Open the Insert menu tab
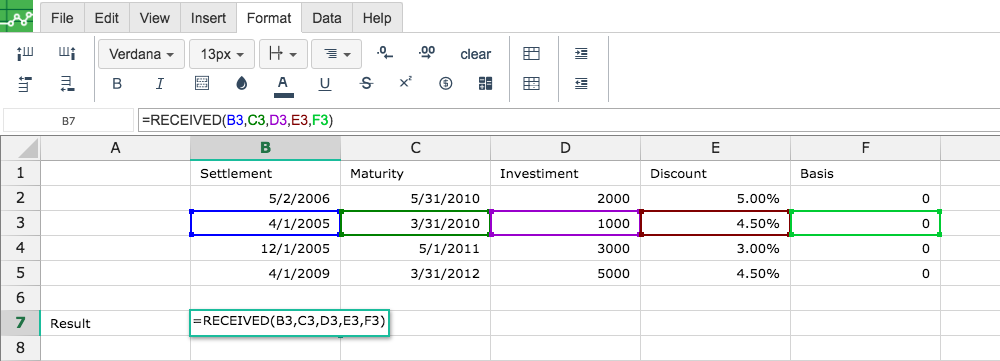Viewport: 1000px width, 361px height. 208,18
